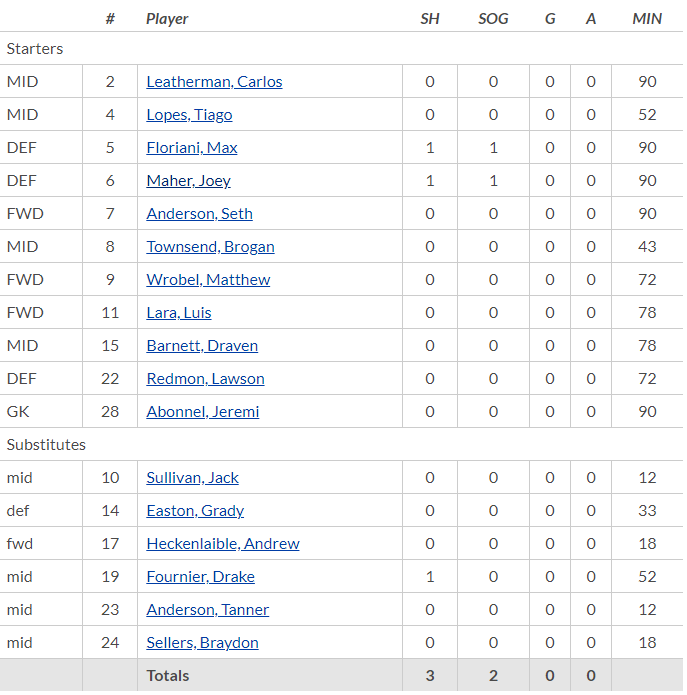Click Easton, Grady player link
Screen dimensions: 687x695
[x=195, y=511]
